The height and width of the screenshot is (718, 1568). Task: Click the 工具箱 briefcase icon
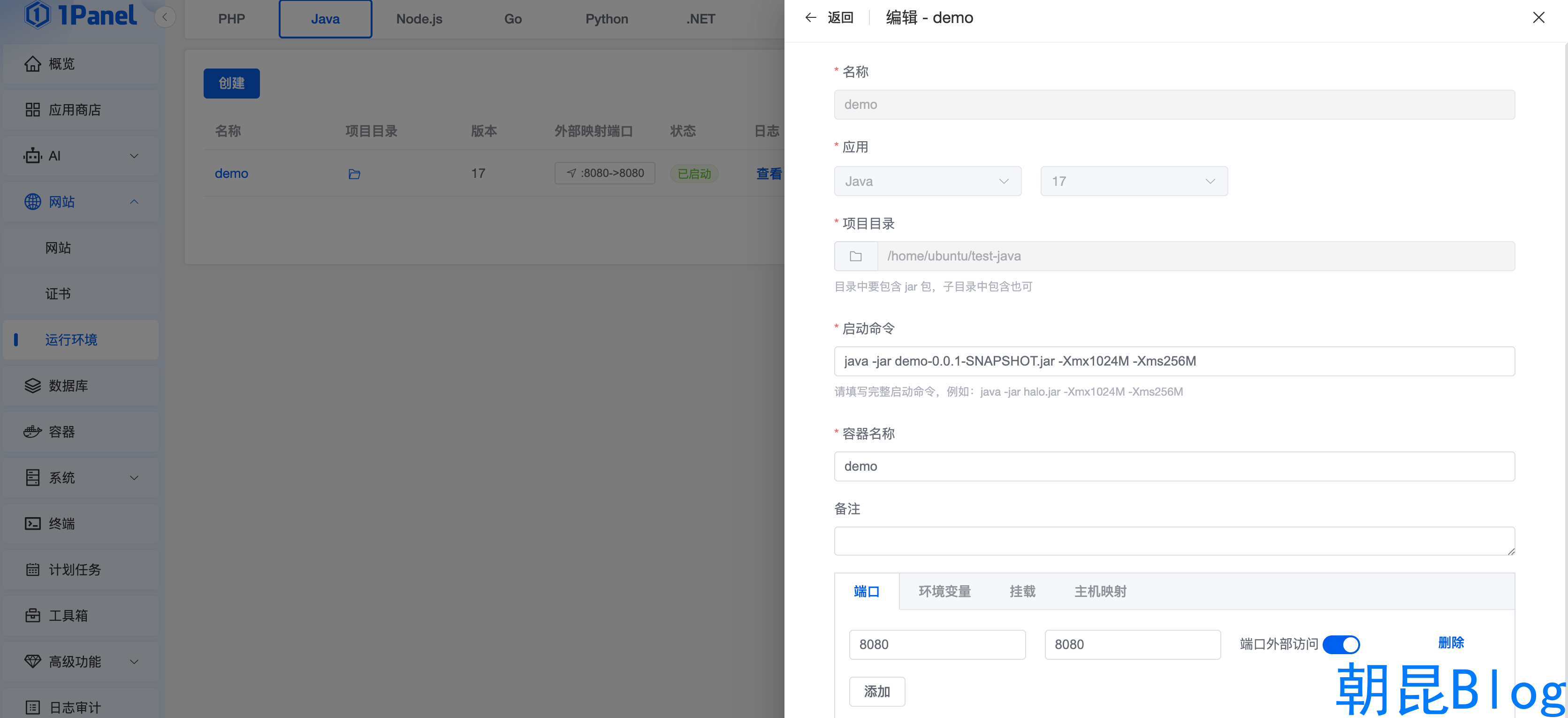coord(33,616)
